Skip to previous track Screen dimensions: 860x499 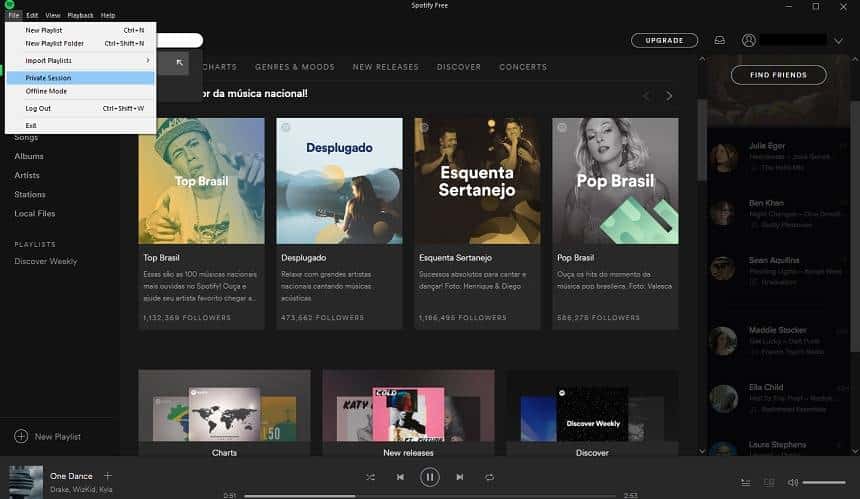coord(400,477)
